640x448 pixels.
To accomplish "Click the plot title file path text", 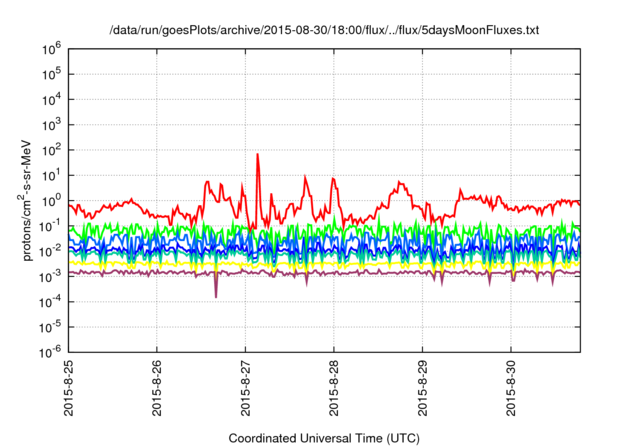I will (324, 30).
